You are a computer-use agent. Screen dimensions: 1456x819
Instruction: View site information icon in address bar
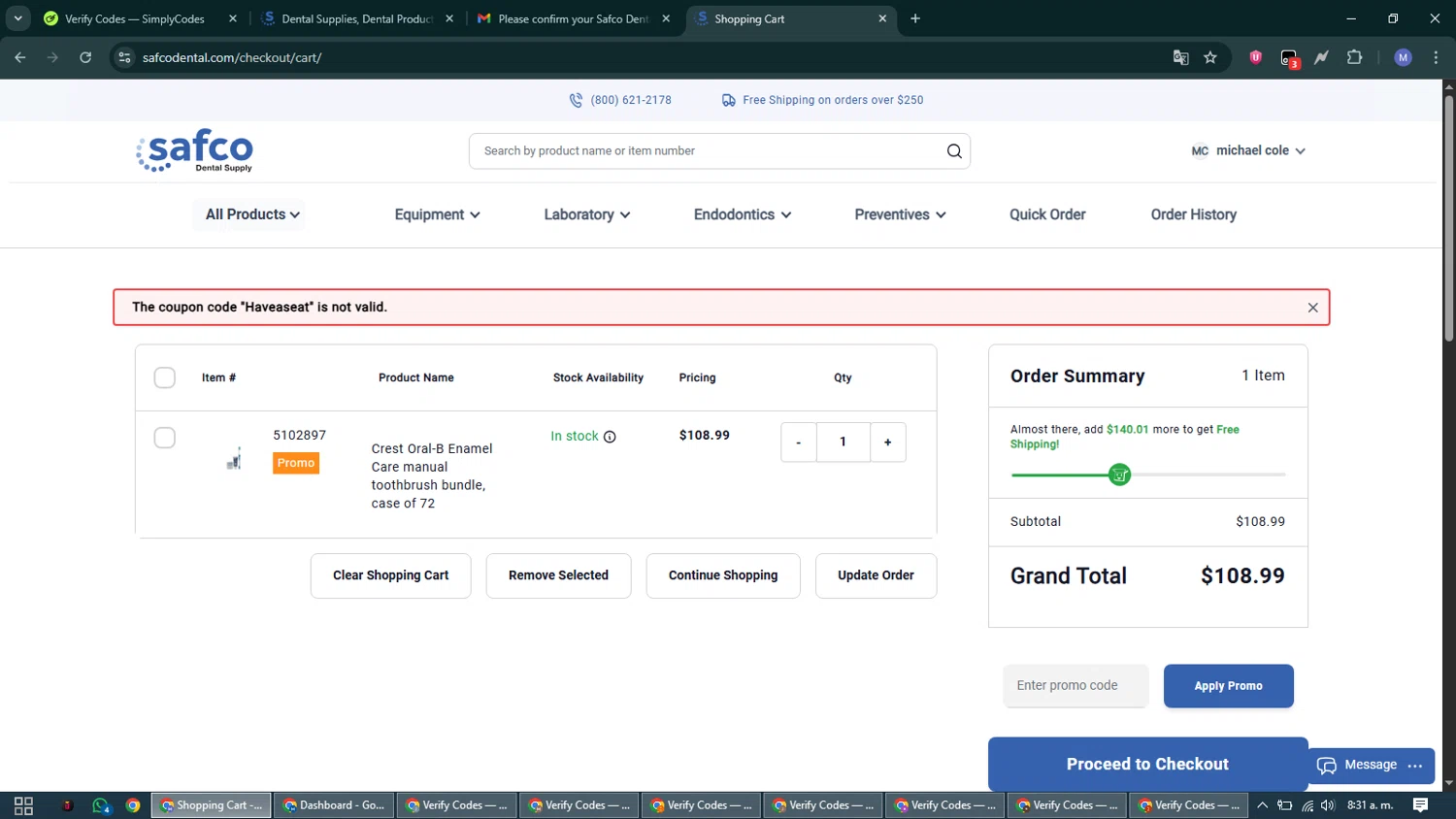point(124,57)
